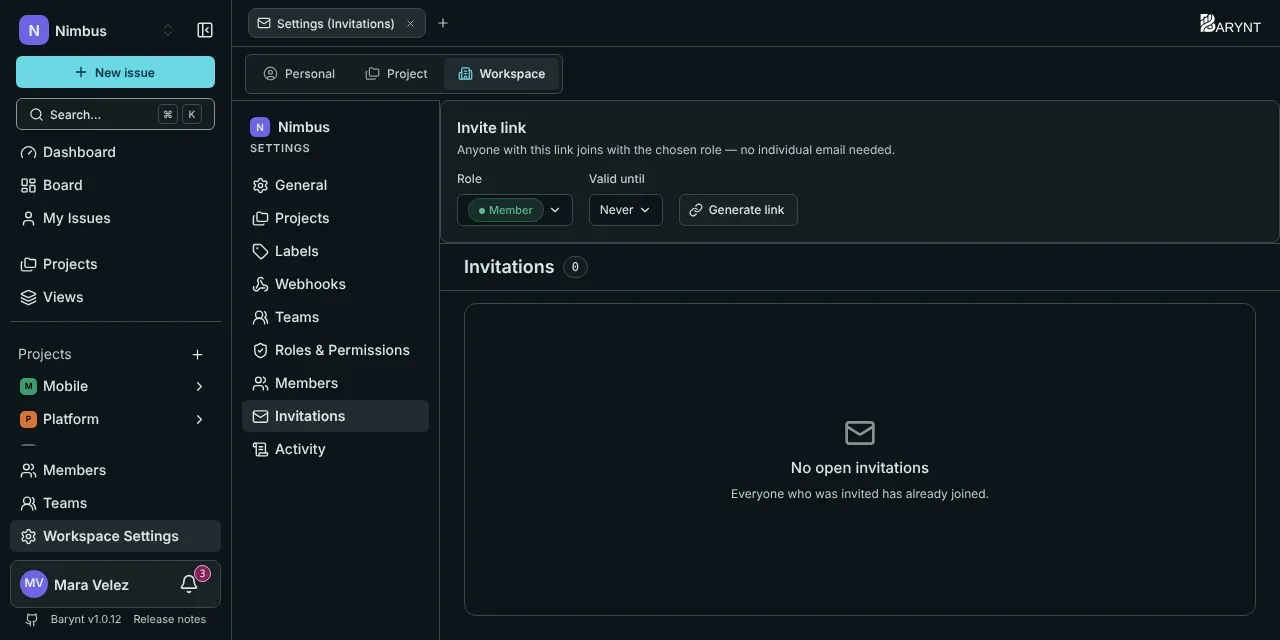Image resolution: width=1280 pixels, height=640 pixels.
Task: Open Projects in the settings menu
Action: point(335,218)
